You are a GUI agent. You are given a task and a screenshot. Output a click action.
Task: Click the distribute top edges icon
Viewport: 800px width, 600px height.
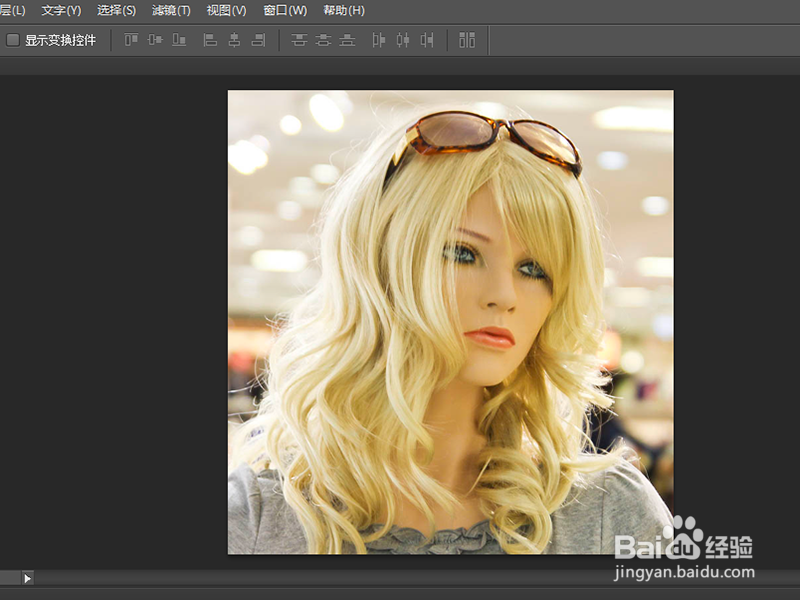pyautogui.click(x=299, y=39)
